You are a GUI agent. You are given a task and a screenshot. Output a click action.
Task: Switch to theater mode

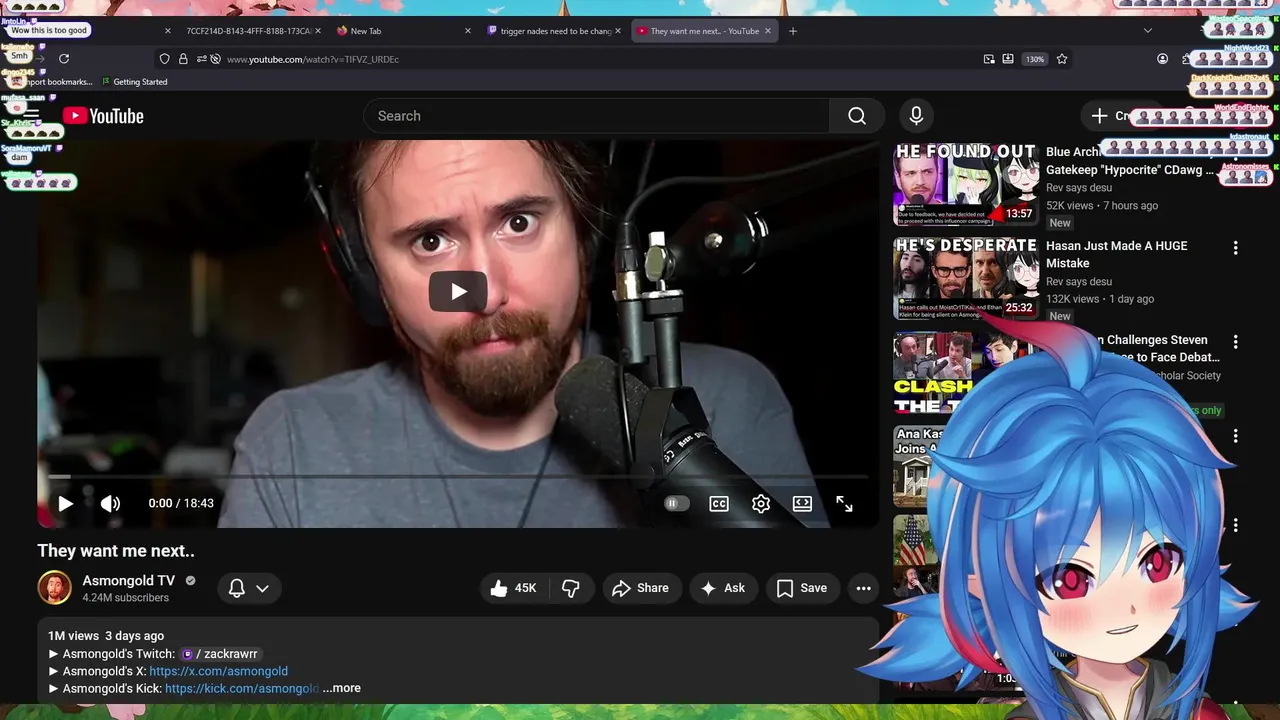(802, 503)
